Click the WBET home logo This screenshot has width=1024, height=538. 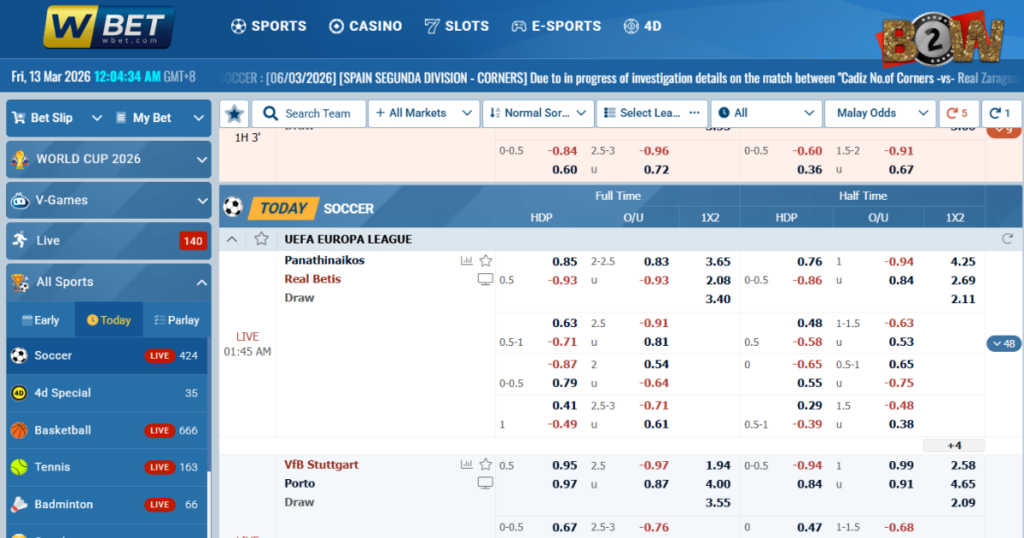click(109, 27)
